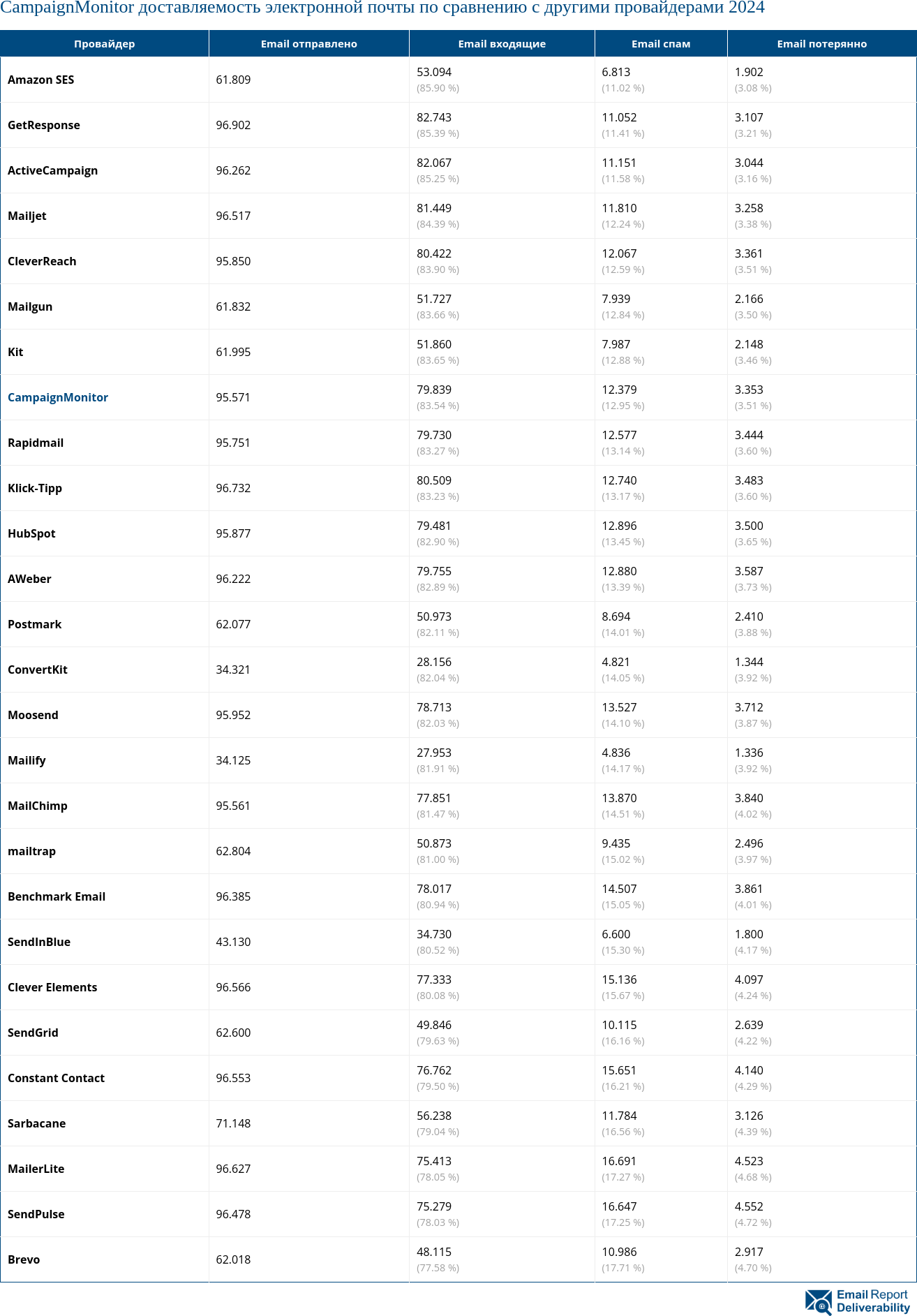Select the ActiveCampaign provider name
917x1316 pixels.
point(52,170)
